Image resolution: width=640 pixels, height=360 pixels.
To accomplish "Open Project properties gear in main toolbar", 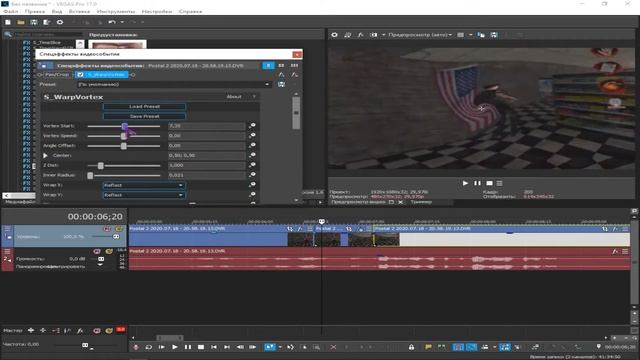I will pyautogui.click(x=60, y=22).
